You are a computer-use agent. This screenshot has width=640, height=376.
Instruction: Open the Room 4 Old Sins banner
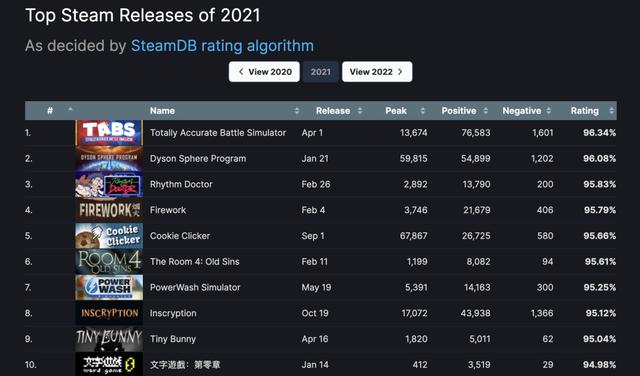pyautogui.click(x=109, y=261)
